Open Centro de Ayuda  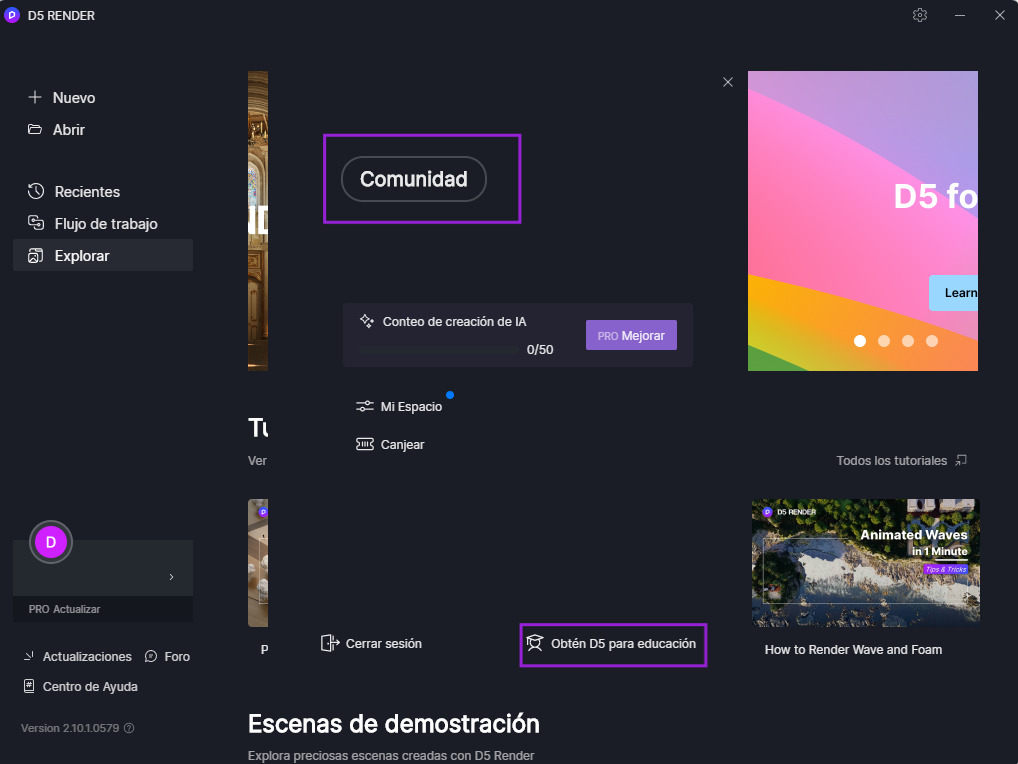pos(80,687)
